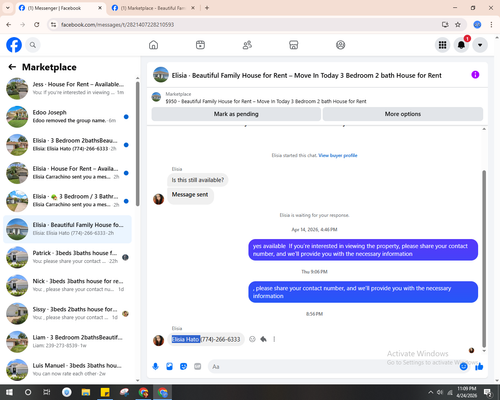Record a voice clip with microphone icon
This screenshot has width=500, height=400.
coord(155,367)
